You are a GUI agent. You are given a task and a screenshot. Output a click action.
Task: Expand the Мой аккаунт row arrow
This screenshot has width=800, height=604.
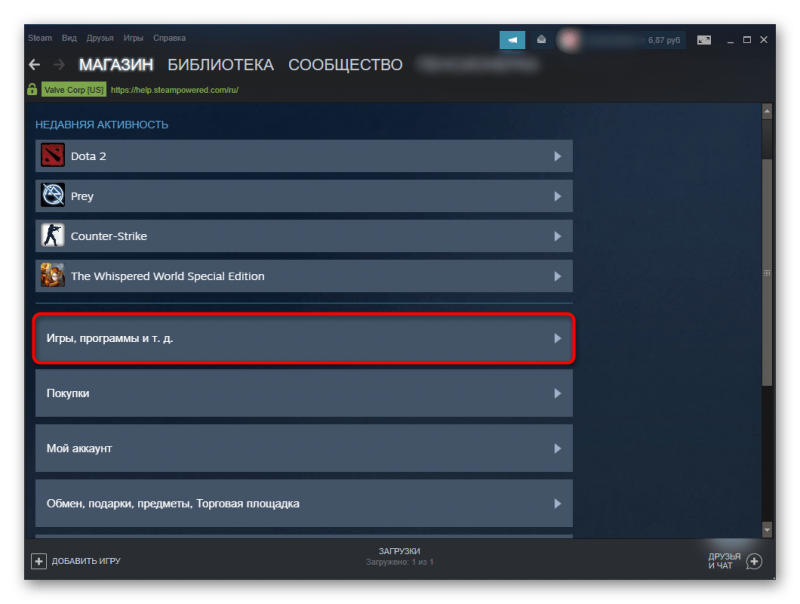558,448
